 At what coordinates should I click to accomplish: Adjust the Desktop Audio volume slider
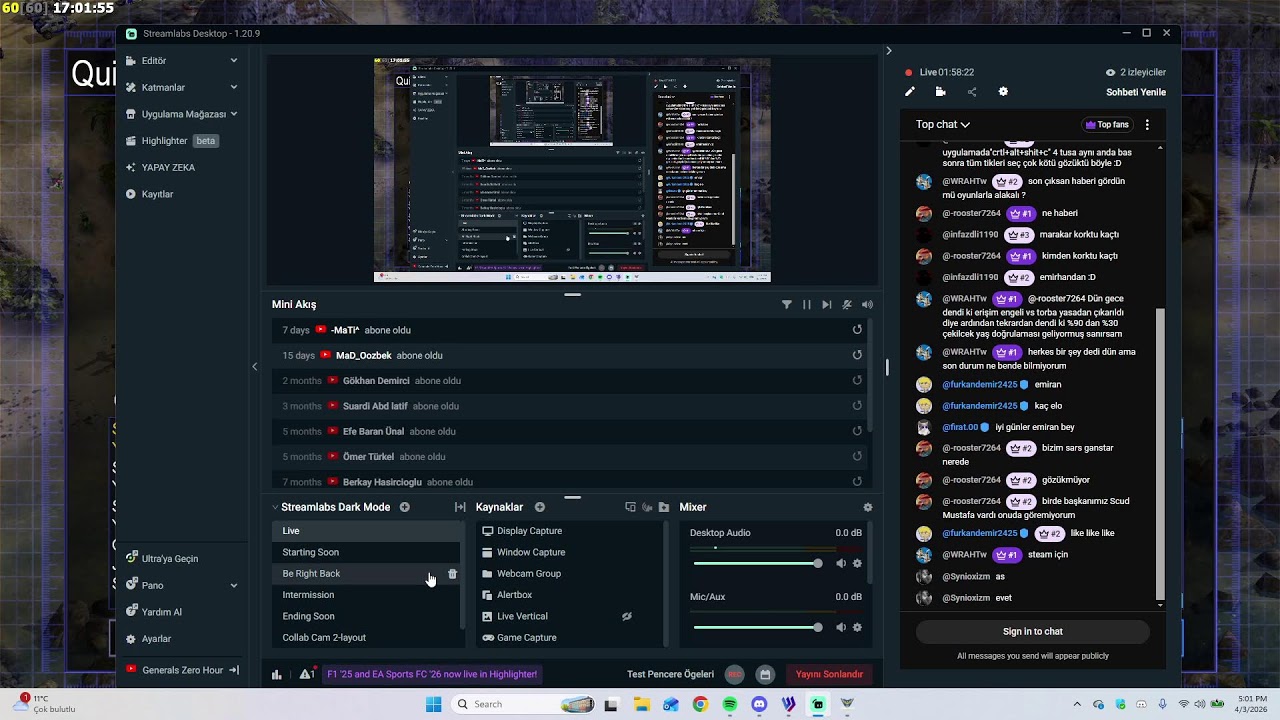pyautogui.click(x=757, y=564)
